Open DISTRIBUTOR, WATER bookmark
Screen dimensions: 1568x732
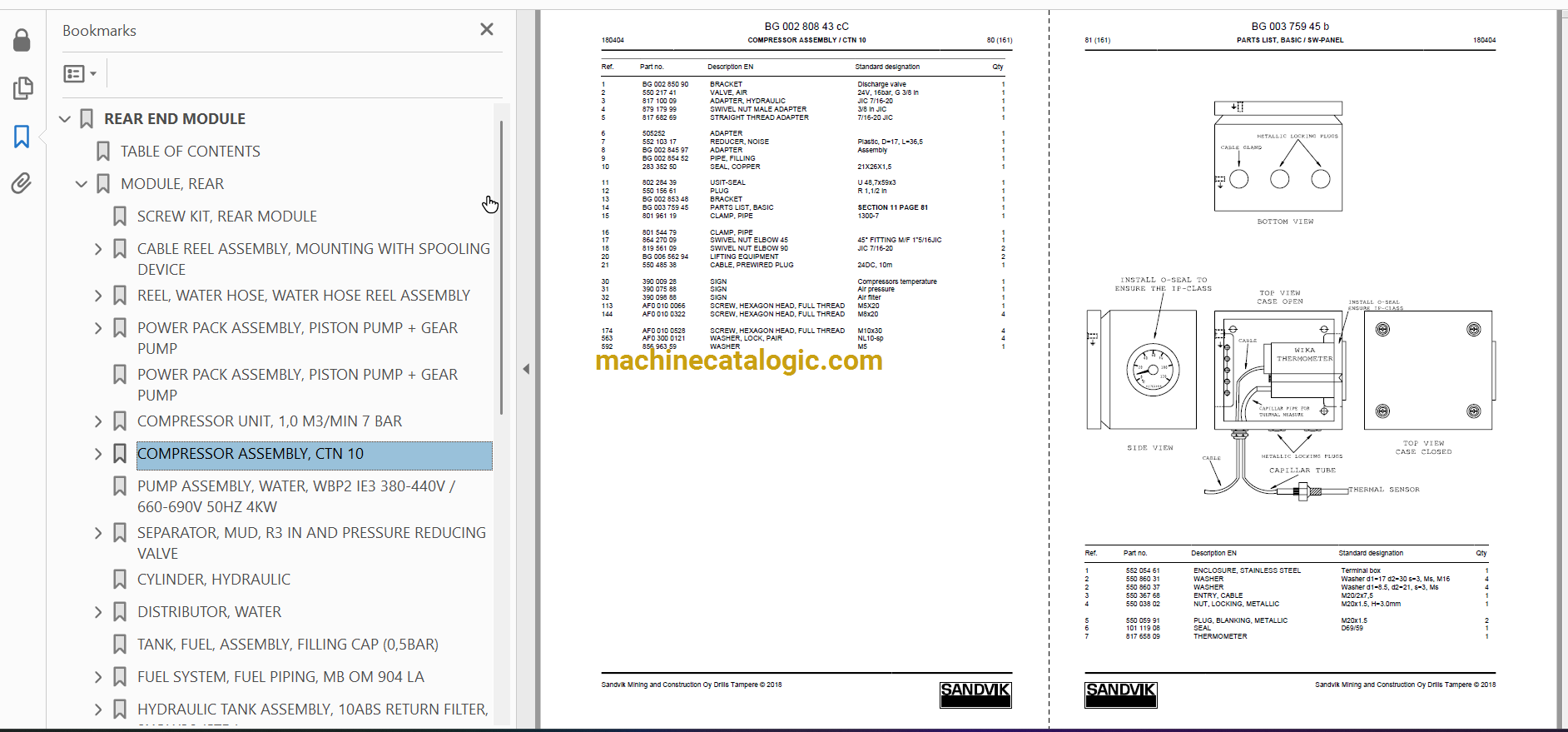click(210, 612)
